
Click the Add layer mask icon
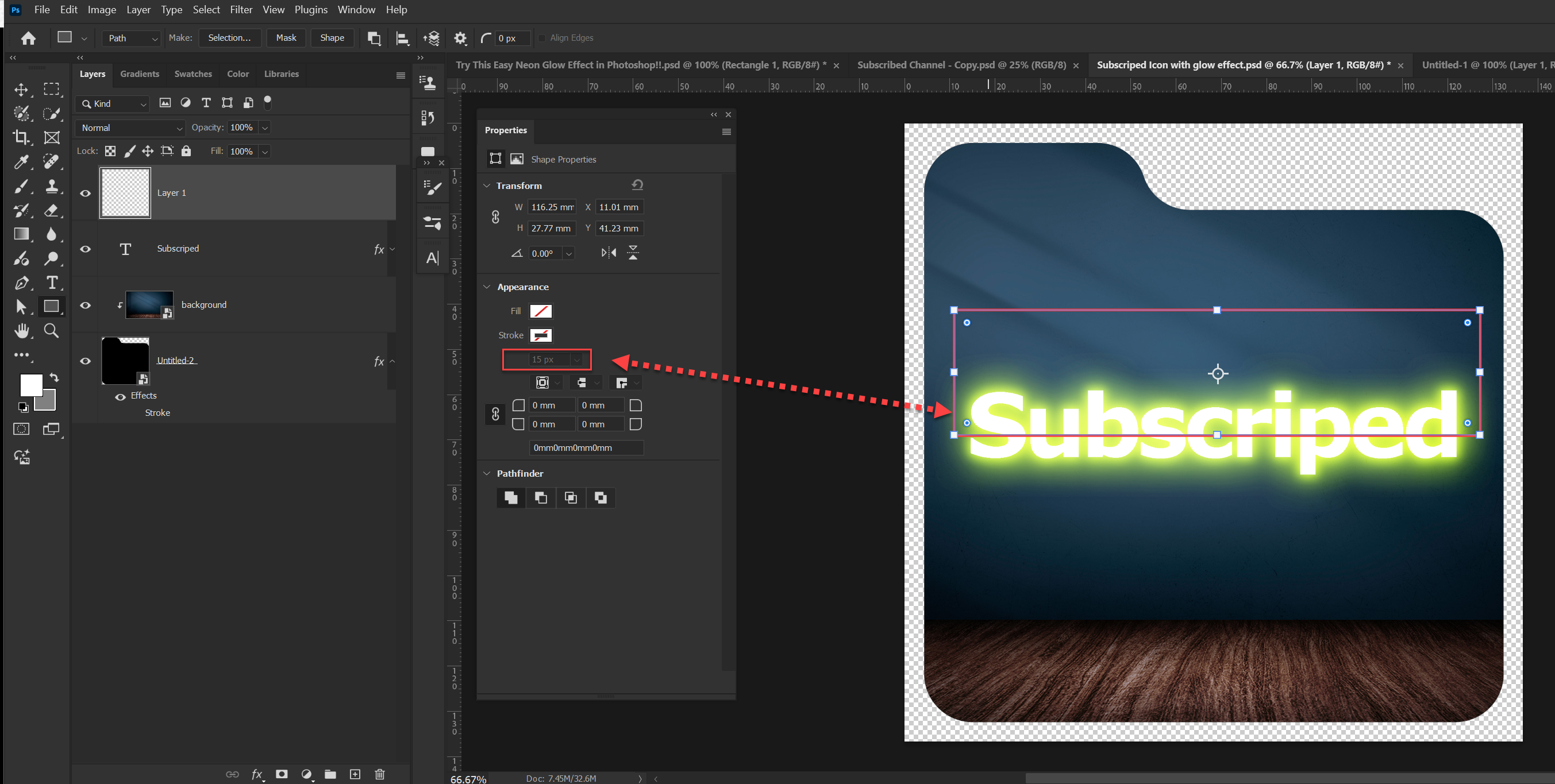tap(282, 774)
